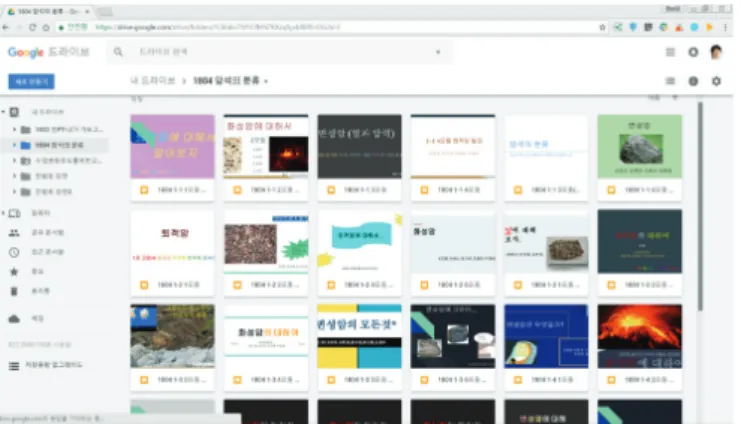Open Drive settings gear icon
The image size is (741, 424).
pos(716,81)
